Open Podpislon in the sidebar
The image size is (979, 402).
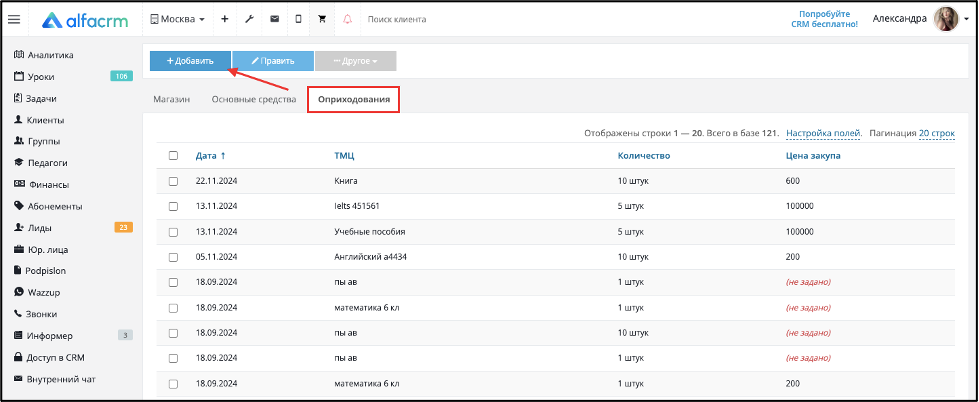(40, 271)
